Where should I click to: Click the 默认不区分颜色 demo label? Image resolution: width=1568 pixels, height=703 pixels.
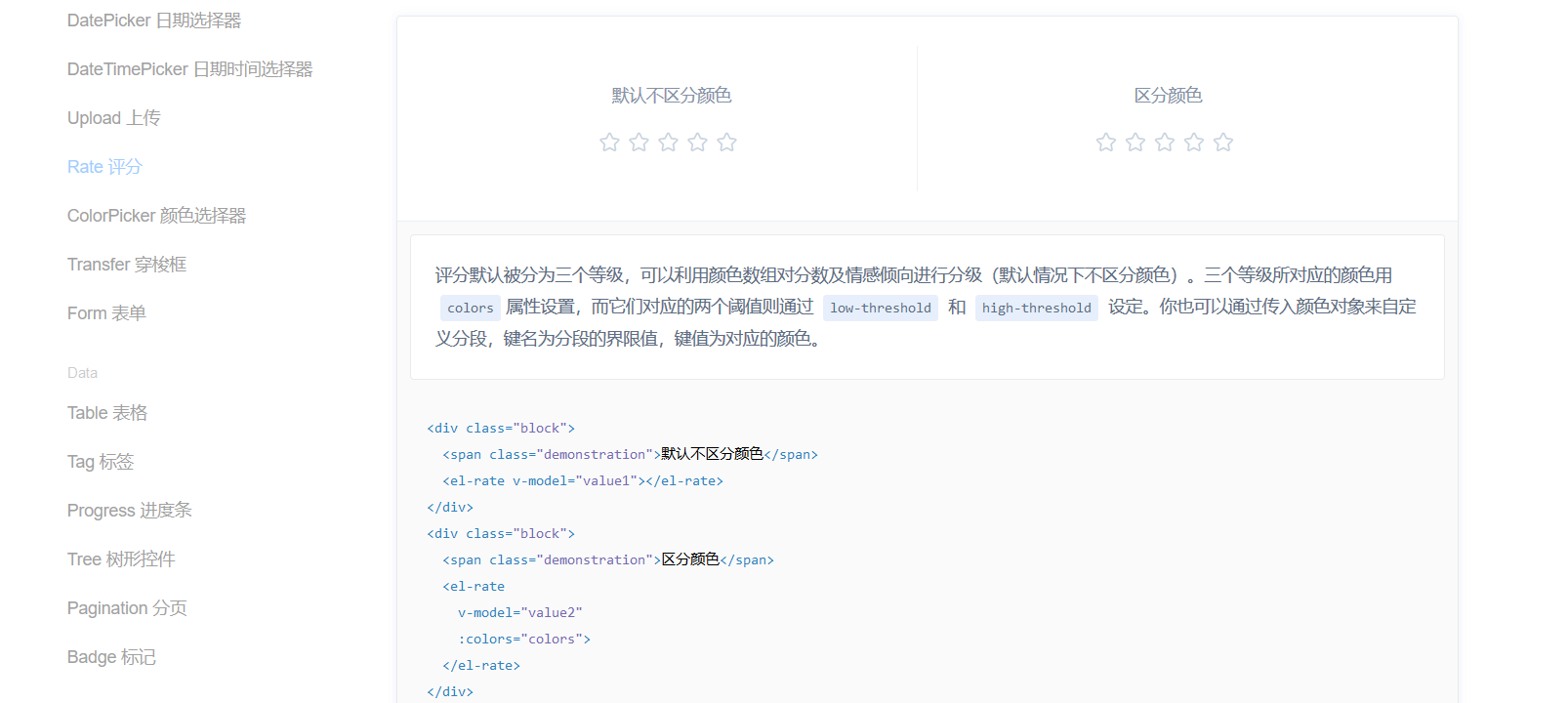click(x=672, y=96)
